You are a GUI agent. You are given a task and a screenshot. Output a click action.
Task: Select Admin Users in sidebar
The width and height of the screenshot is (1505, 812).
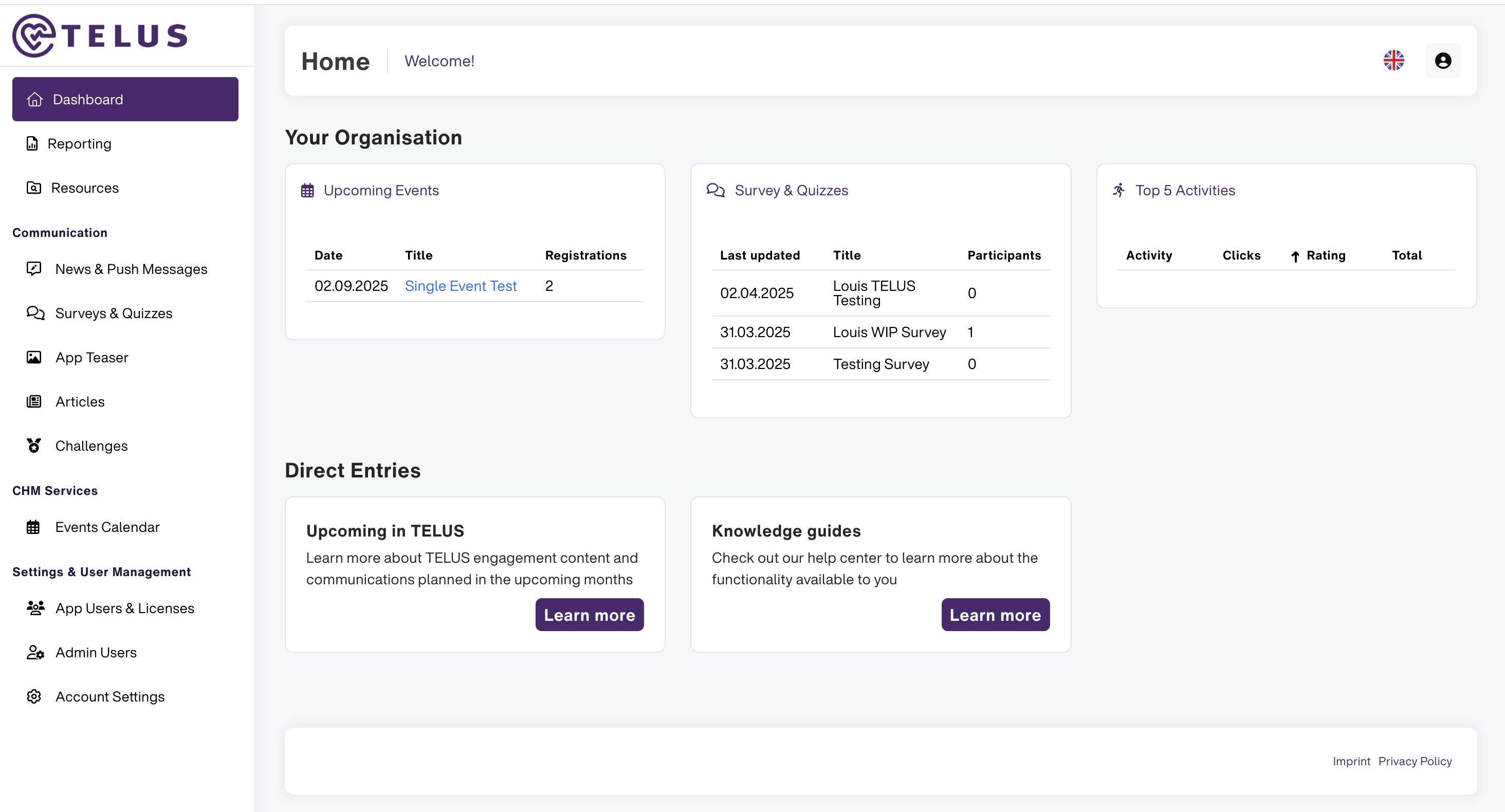[96, 653]
